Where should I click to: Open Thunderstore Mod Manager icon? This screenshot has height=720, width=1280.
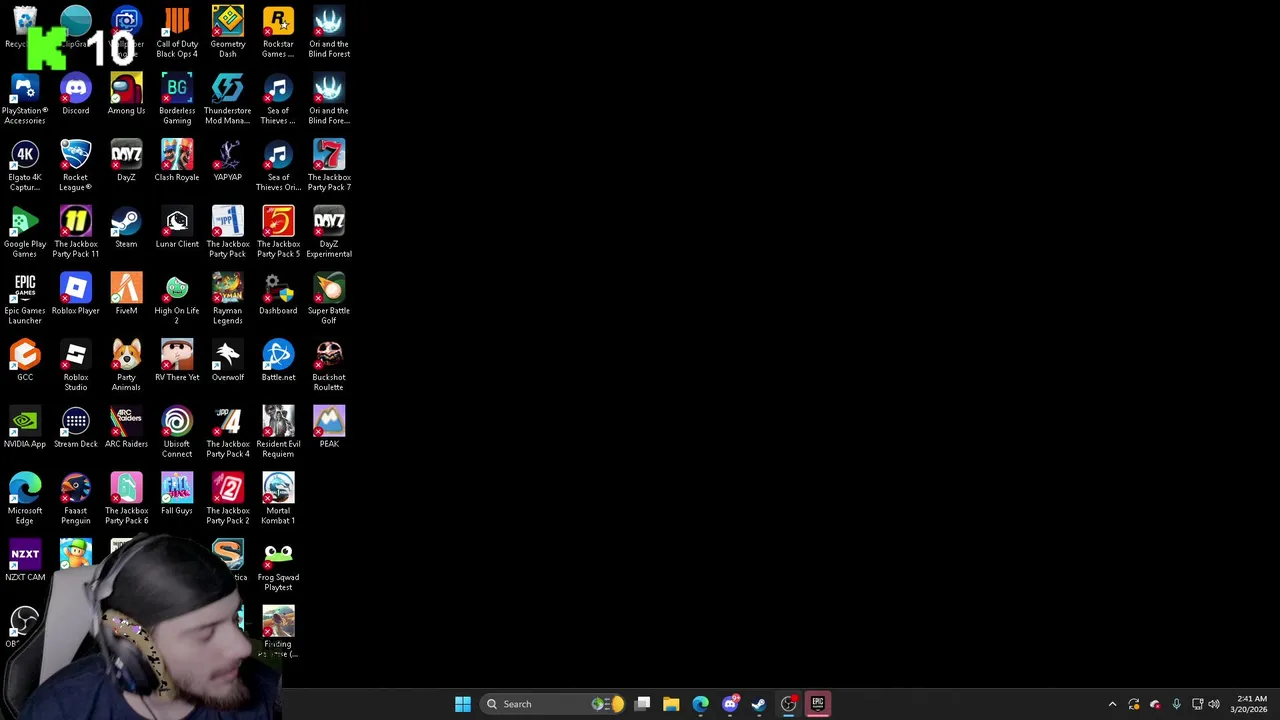pyautogui.click(x=227, y=99)
